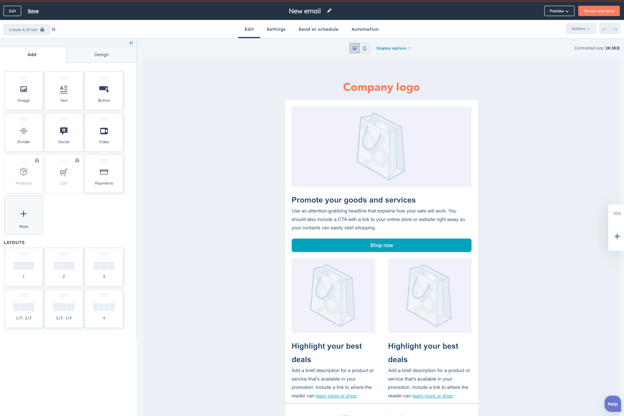Viewport: 624px width, 416px height.
Task: Expand Display options menu
Action: pos(393,48)
